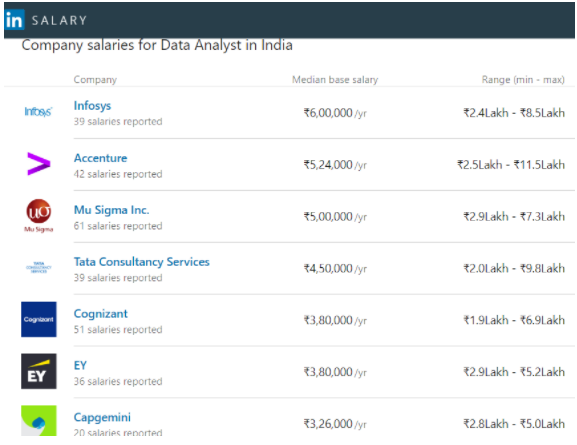The height and width of the screenshot is (445, 577).
Task: Click Capgemini 20 salaries reported text
Action: (118, 432)
